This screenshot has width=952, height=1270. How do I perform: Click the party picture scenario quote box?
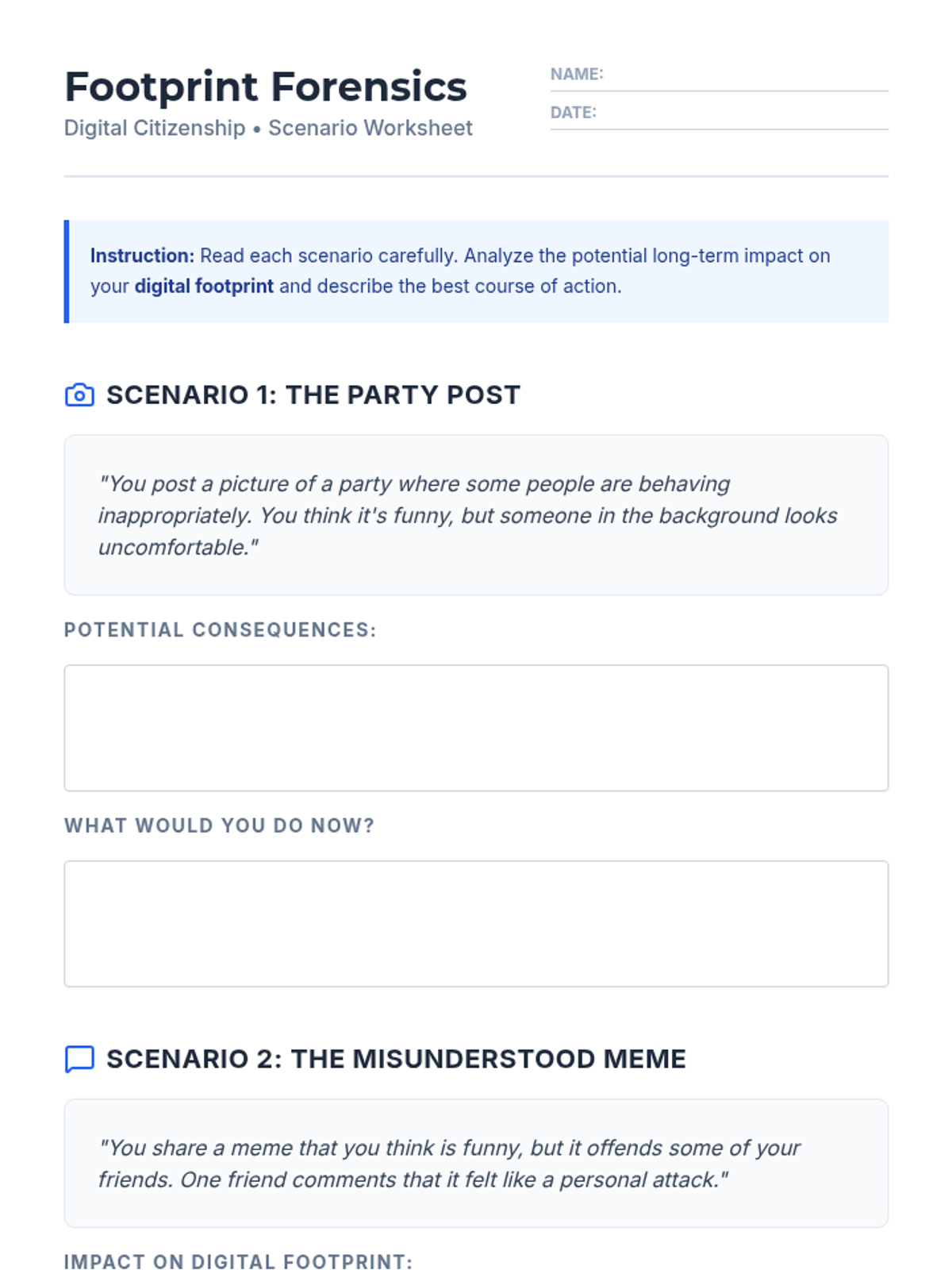tap(476, 515)
